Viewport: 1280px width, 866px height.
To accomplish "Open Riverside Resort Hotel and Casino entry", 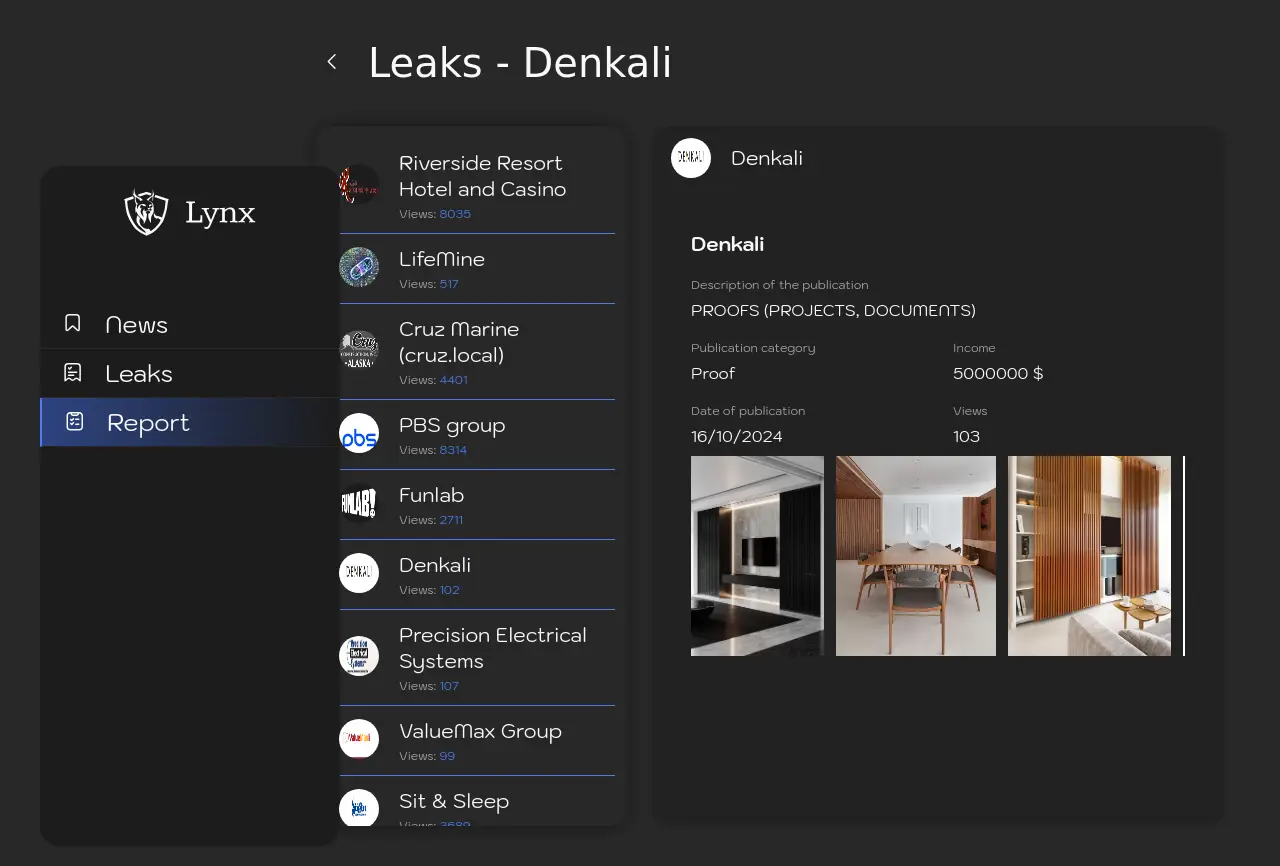I will tap(482, 176).
